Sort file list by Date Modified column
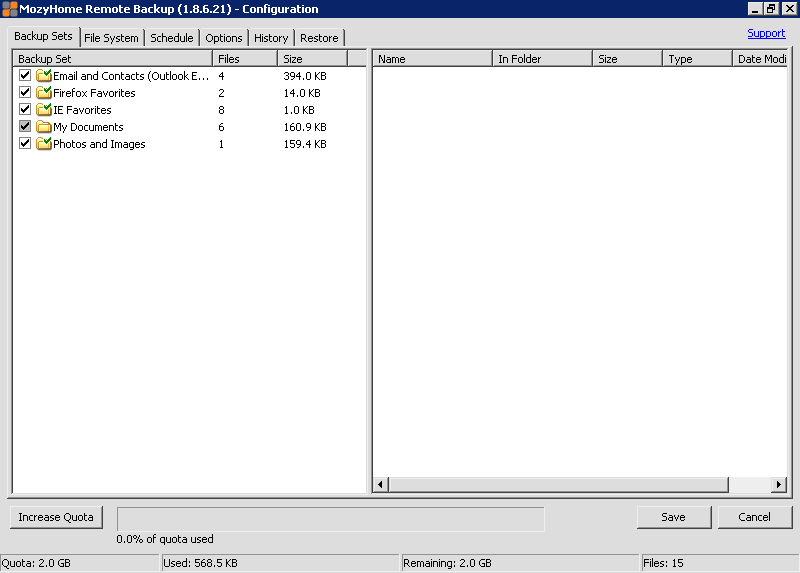 tap(760, 59)
